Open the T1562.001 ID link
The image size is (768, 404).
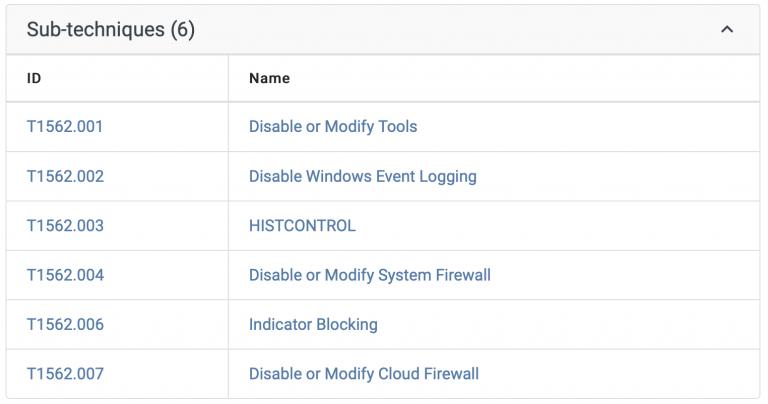65,127
